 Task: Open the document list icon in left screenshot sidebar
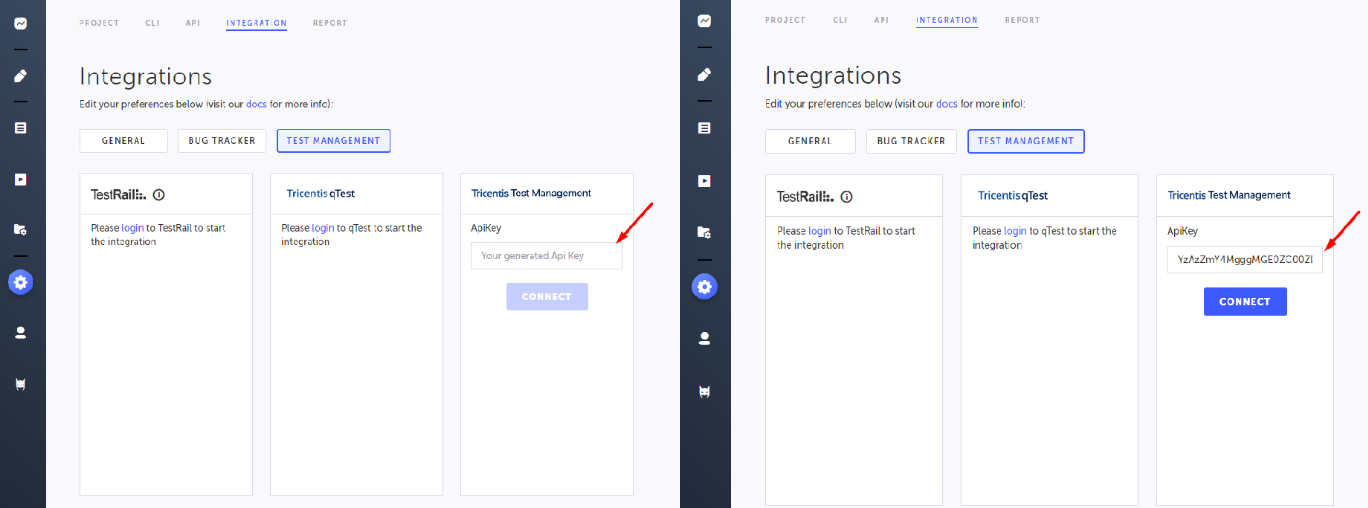click(x=20, y=128)
